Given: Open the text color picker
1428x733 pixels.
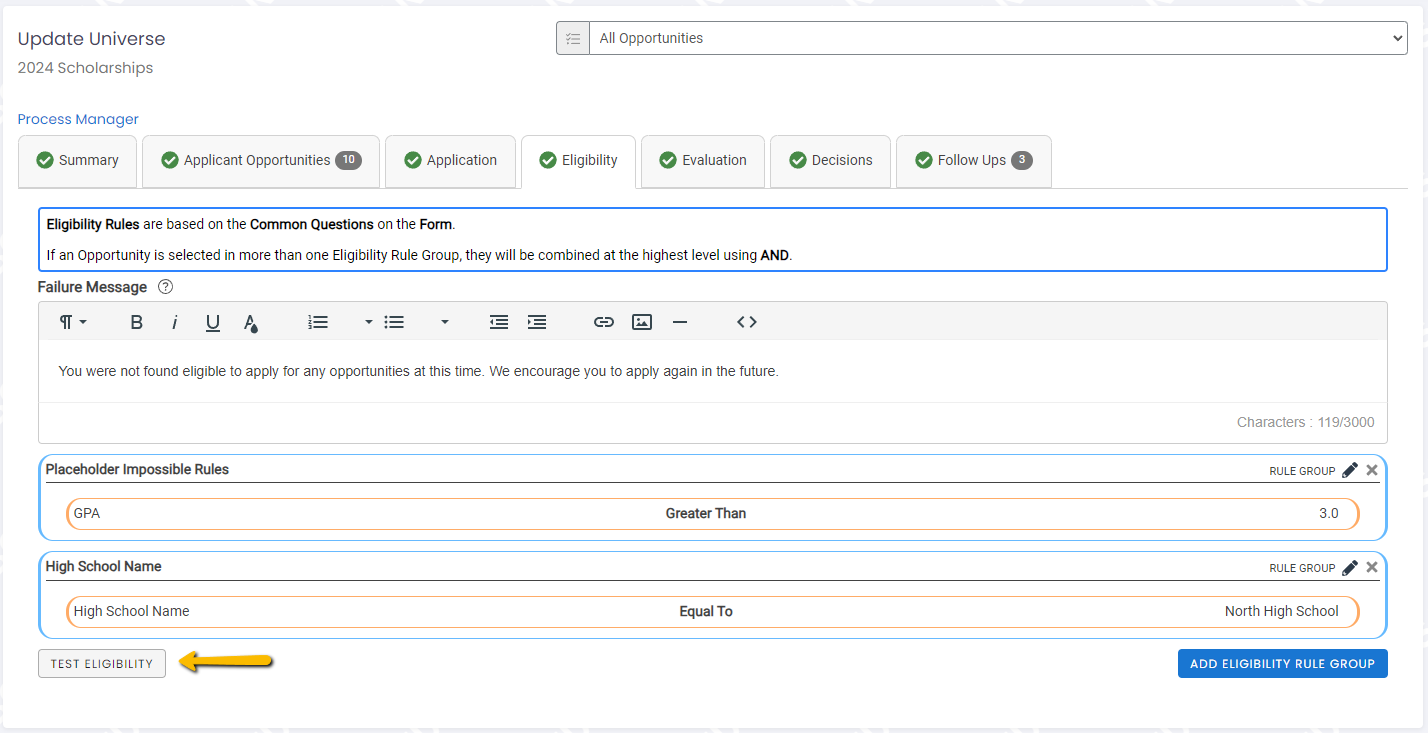Looking at the screenshot, I should (x=251, y=322).
